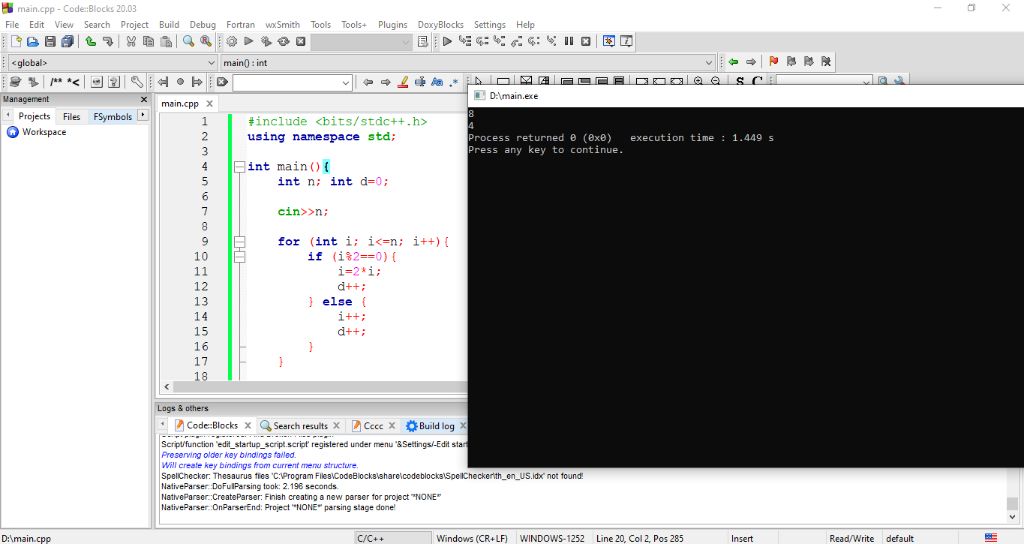Clear all bookmarks flag icon
Screen dimensions: 1024x544
pos(826,61)
